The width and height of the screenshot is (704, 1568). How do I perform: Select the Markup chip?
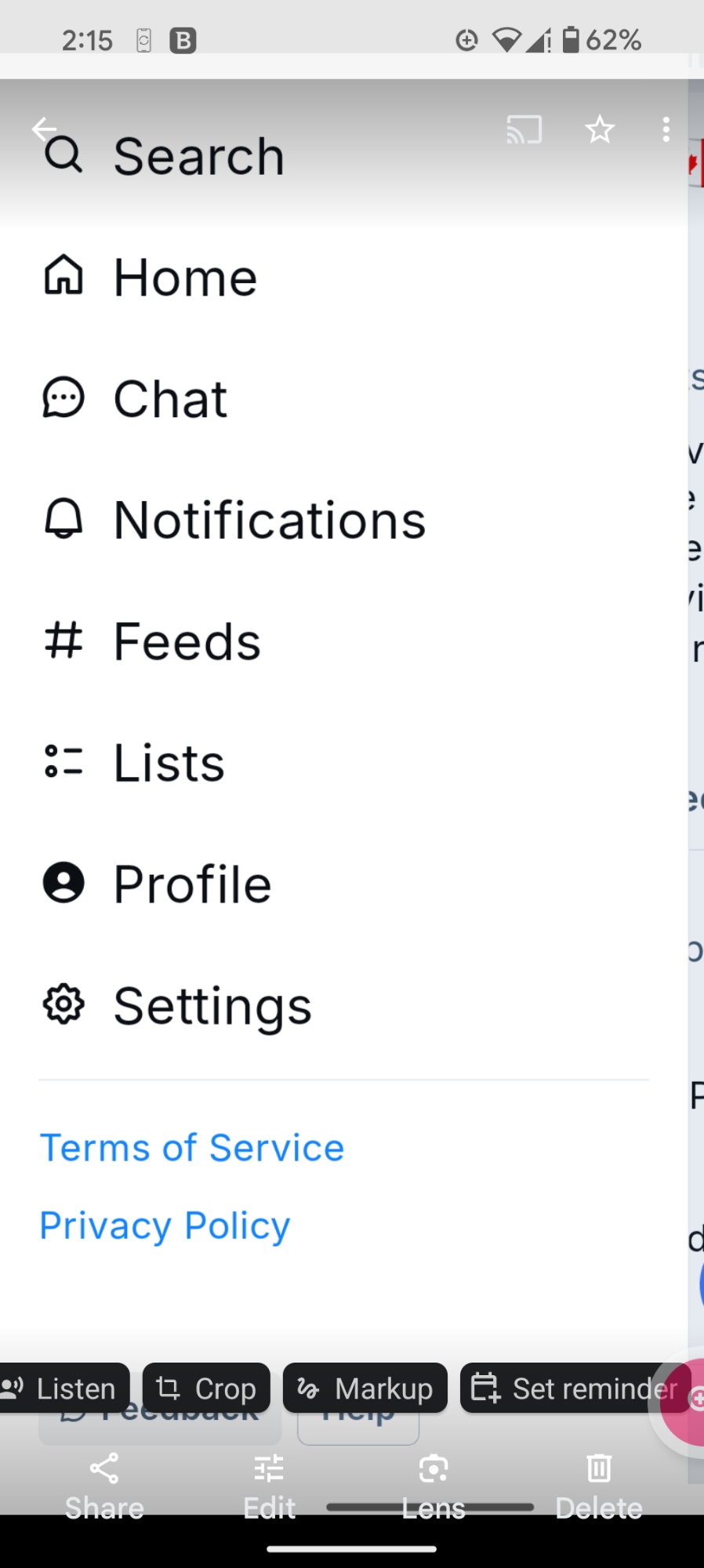(x=365, y=1388)
